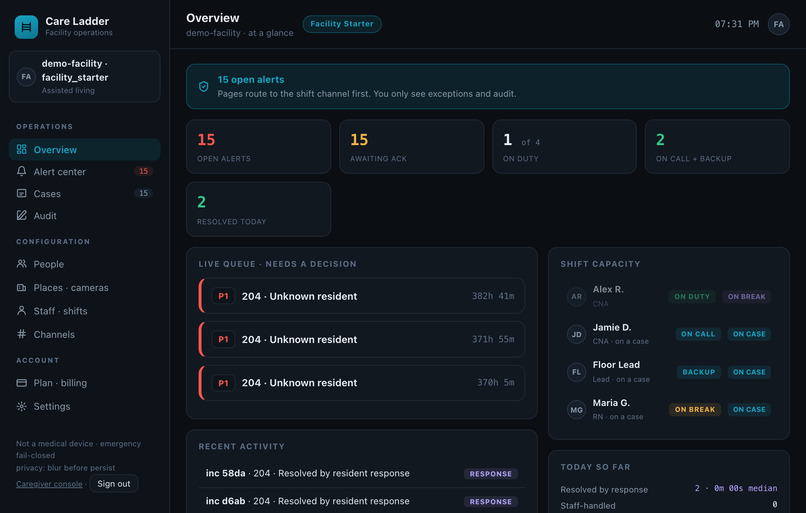
Task: Open activity row inc 58da
Action: 362,473
